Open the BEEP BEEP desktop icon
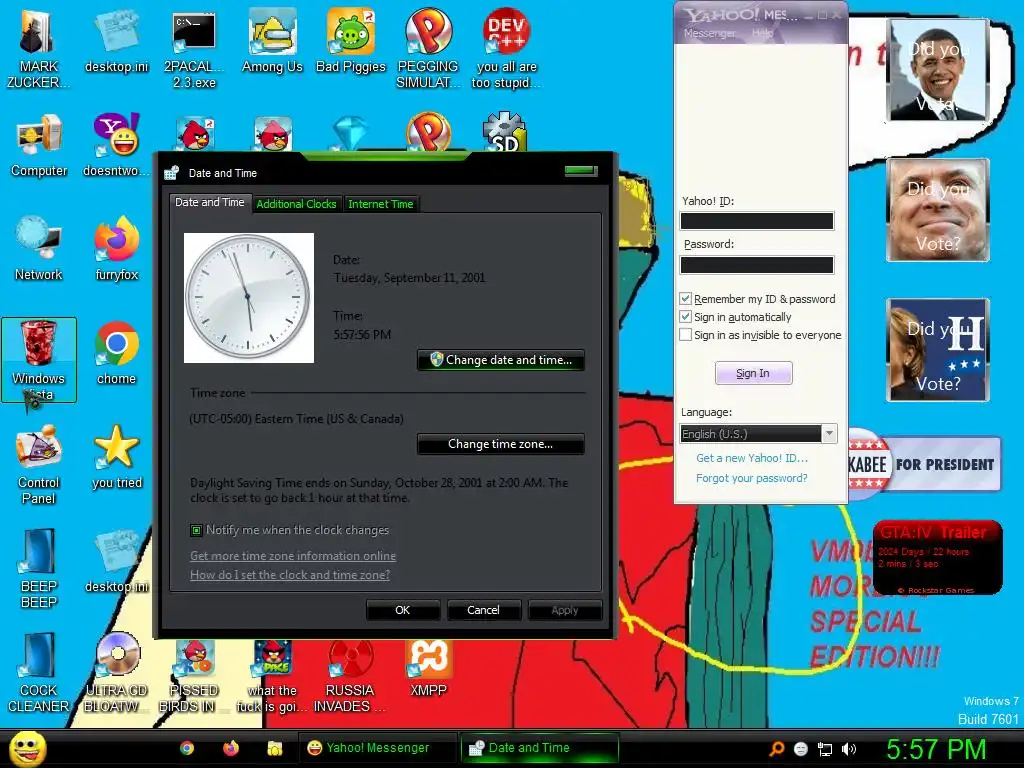1024x768 pixels. pyautogui.click(x=39, y=568)
